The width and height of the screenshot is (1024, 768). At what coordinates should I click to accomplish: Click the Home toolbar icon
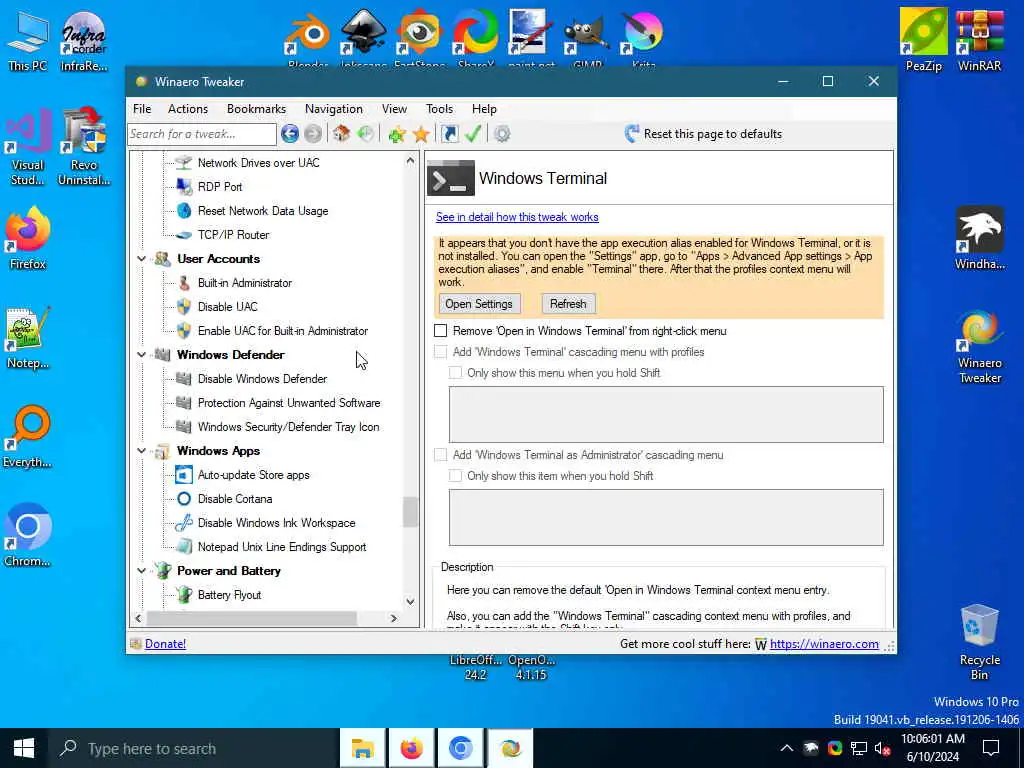341,134
